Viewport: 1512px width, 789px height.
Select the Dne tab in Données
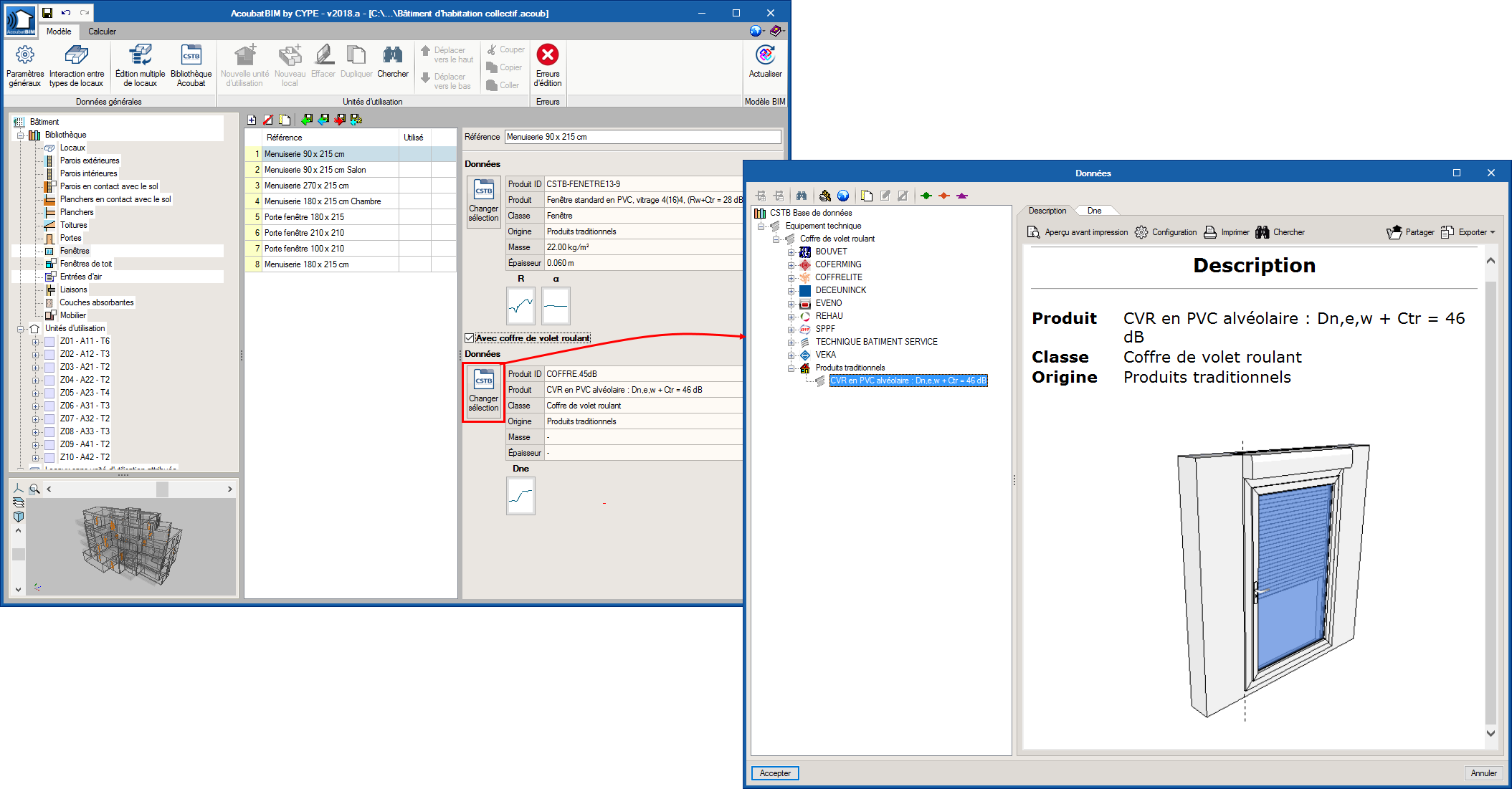pyautogui.click(x=1094, y=211)
